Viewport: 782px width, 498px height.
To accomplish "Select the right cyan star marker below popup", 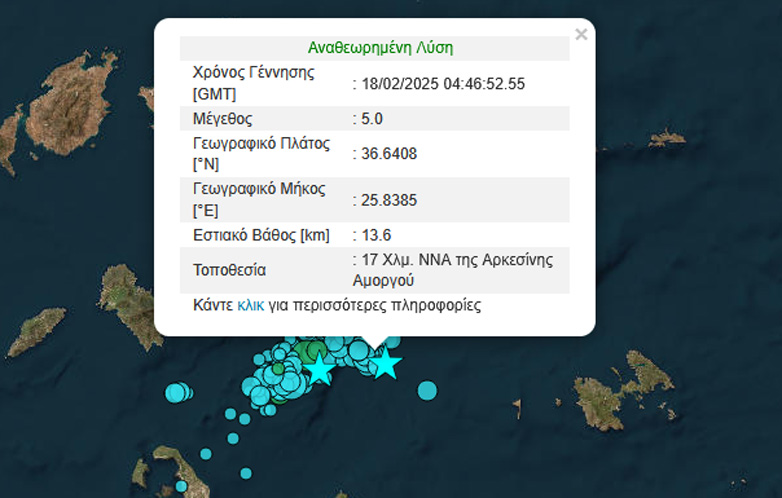I will (x=385, y=364).
